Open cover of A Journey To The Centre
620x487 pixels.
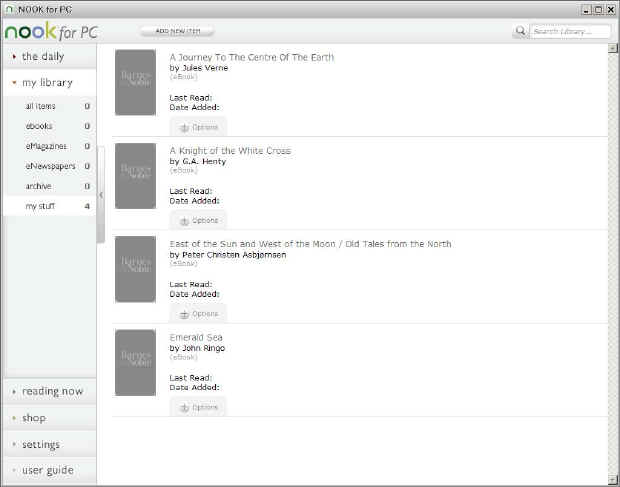pos(135,83)
